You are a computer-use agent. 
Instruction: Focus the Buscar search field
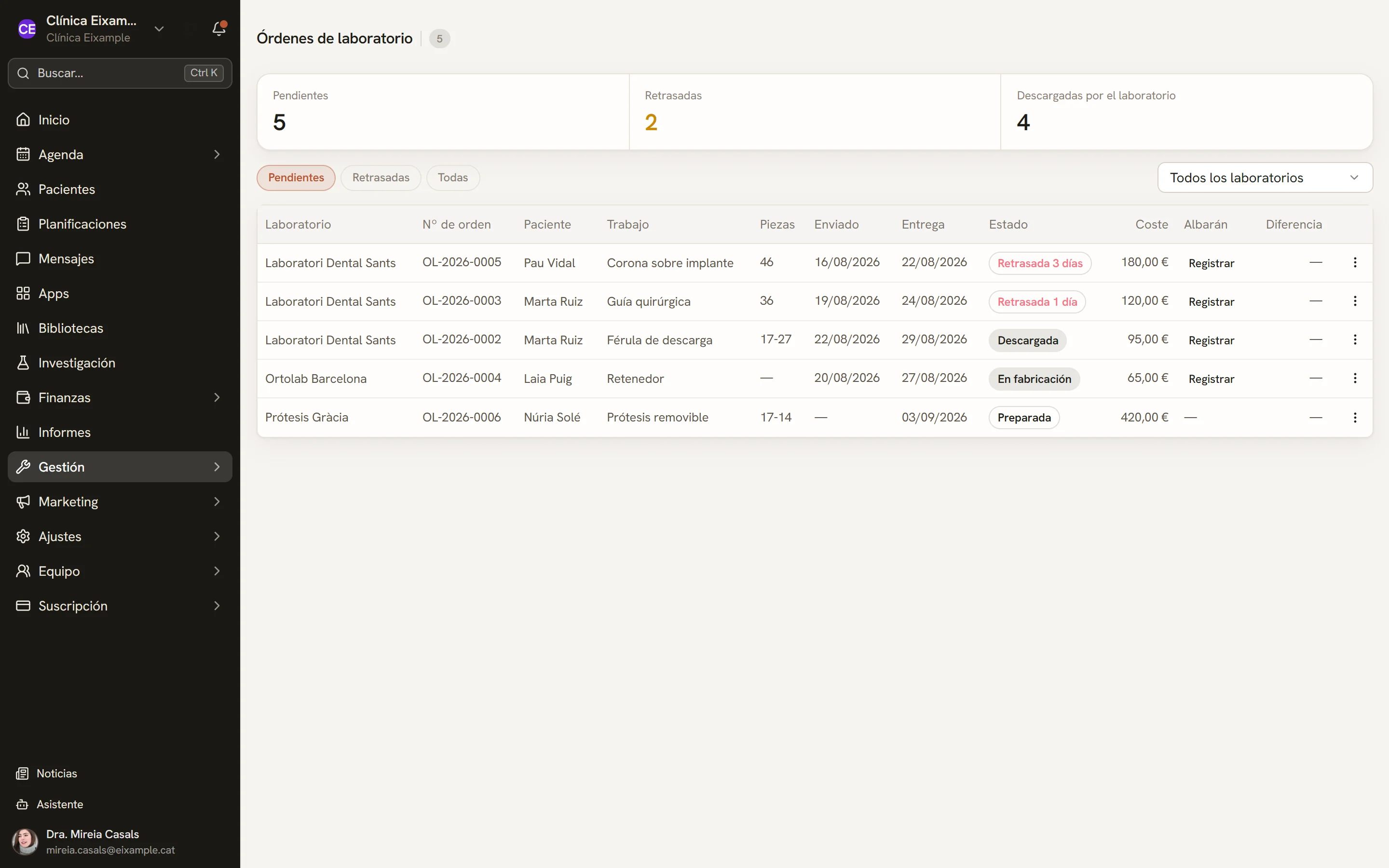click(x=120, y=73)
